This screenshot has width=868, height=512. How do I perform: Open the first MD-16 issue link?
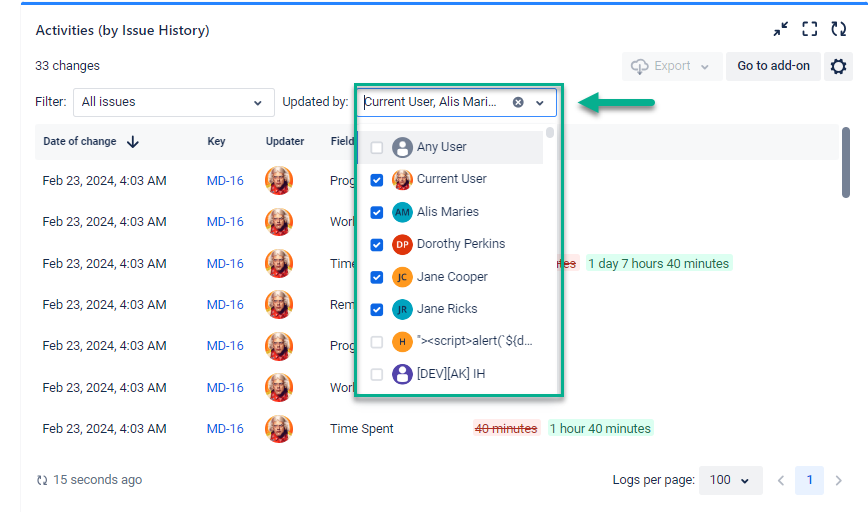click(x=225, y=181)
